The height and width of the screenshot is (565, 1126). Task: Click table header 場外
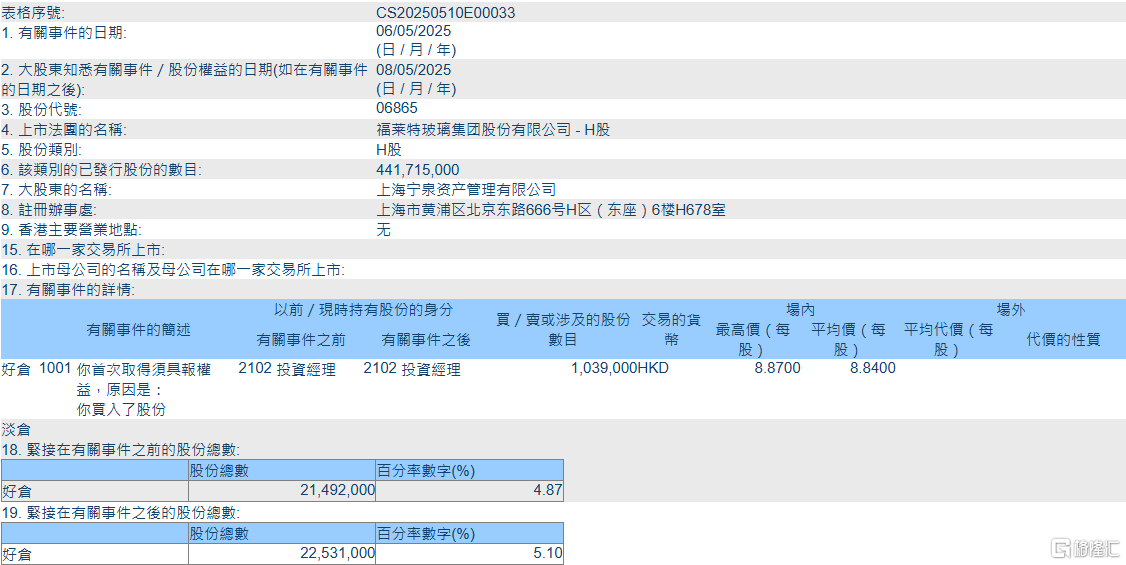1010,310
